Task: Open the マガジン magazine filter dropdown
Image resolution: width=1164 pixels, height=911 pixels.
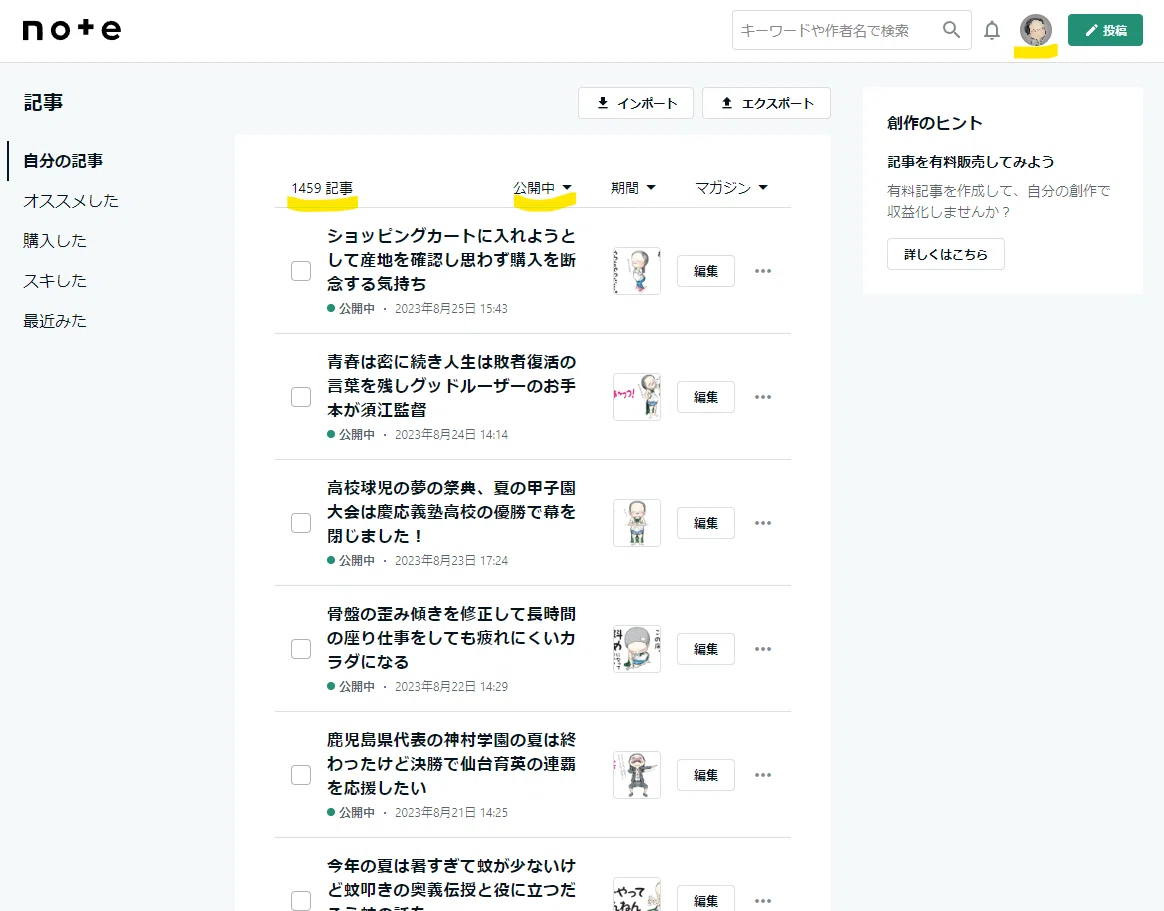Action: pyautogui.click(x=731, y=188)
